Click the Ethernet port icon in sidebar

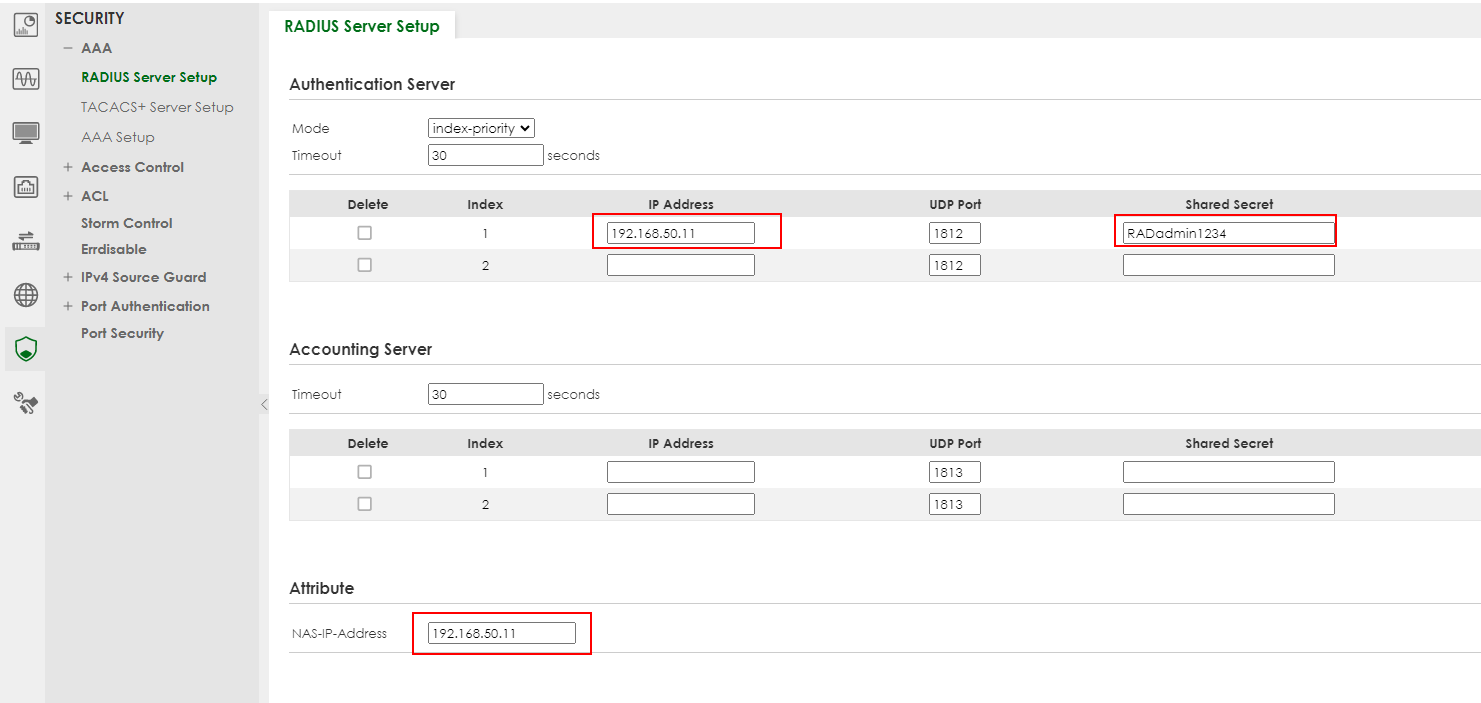point(25,187)
